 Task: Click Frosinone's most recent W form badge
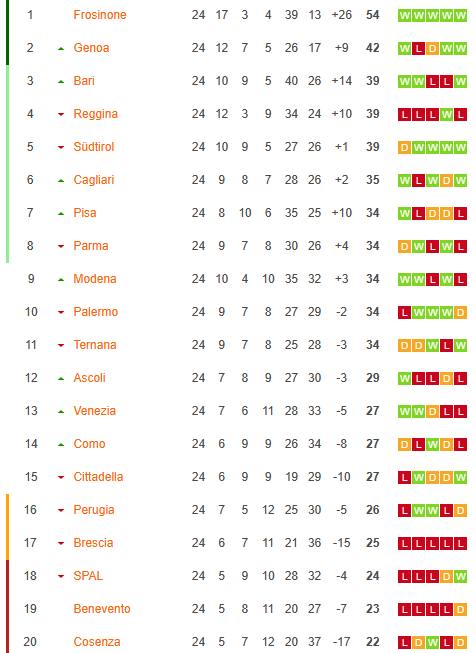coord(460,16)
